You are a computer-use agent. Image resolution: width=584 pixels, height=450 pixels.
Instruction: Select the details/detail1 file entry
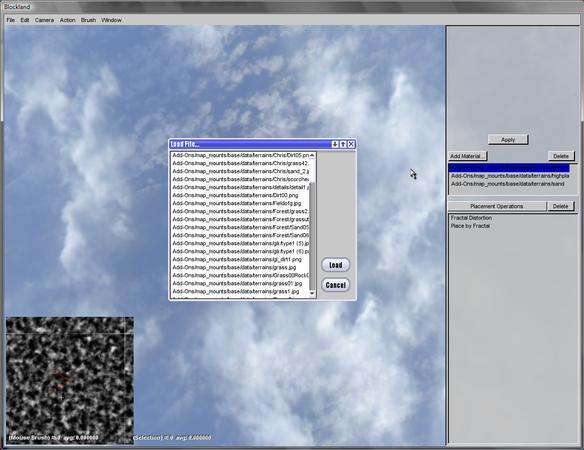click(x=241, y=187)
